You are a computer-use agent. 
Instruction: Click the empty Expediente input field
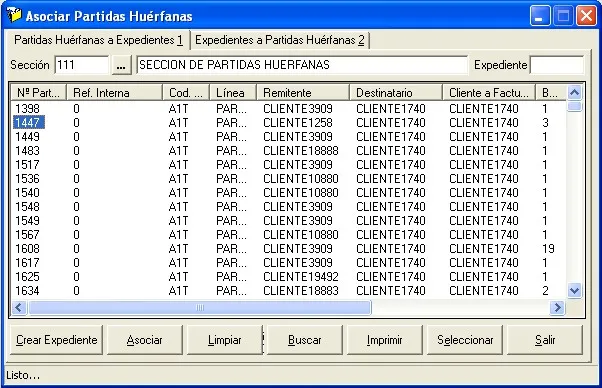coord(557,65)
